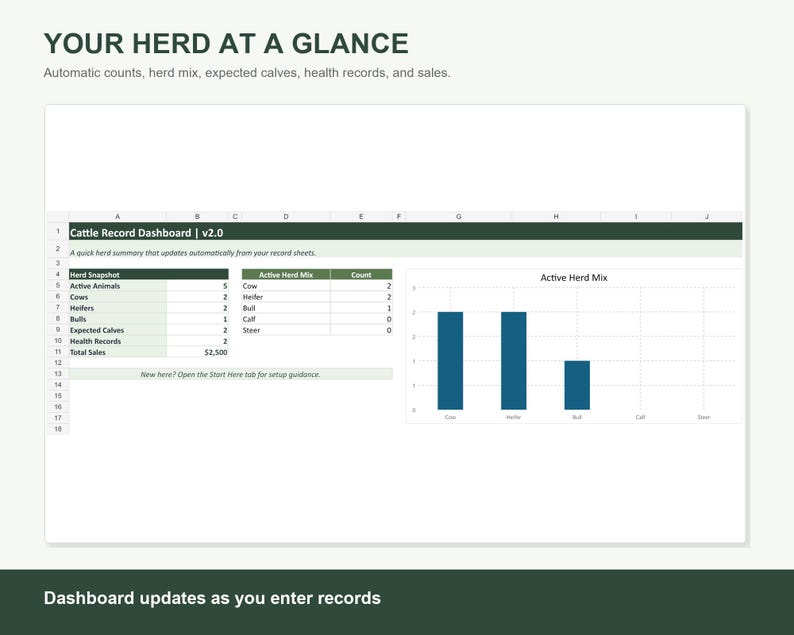This screenshot has width=794, height=635.
Task: Click 'Dashboard updates as you enter records' banner text
Action: [x=212, y=598]
